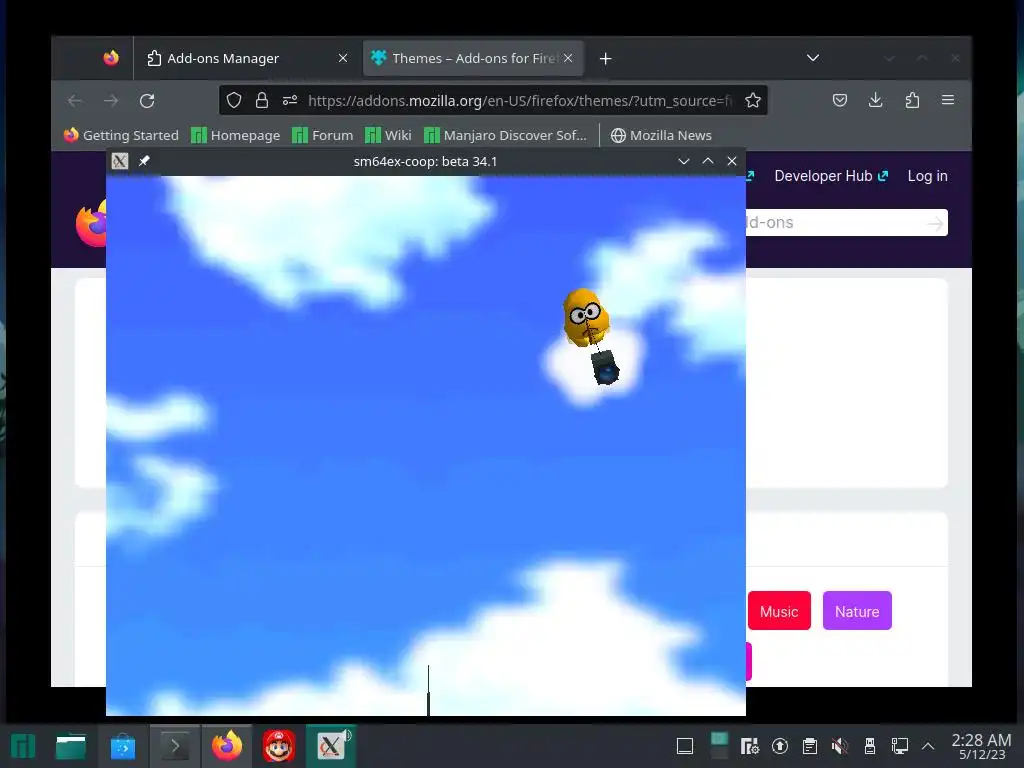
Task: Expand hidden system tray icons
Action: [927, 746]
